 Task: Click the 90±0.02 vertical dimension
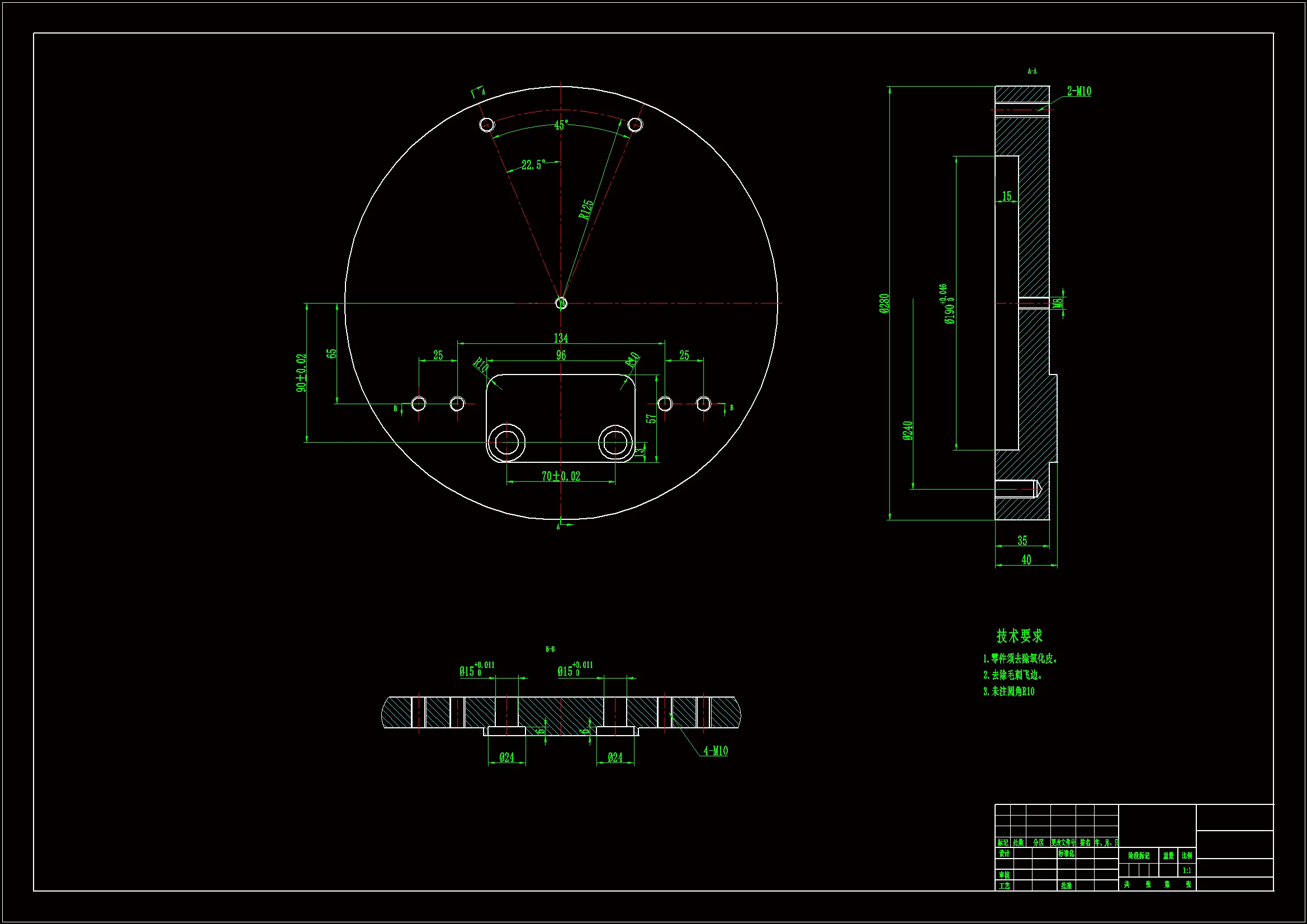pyautogui.click(x=301, y=373)
